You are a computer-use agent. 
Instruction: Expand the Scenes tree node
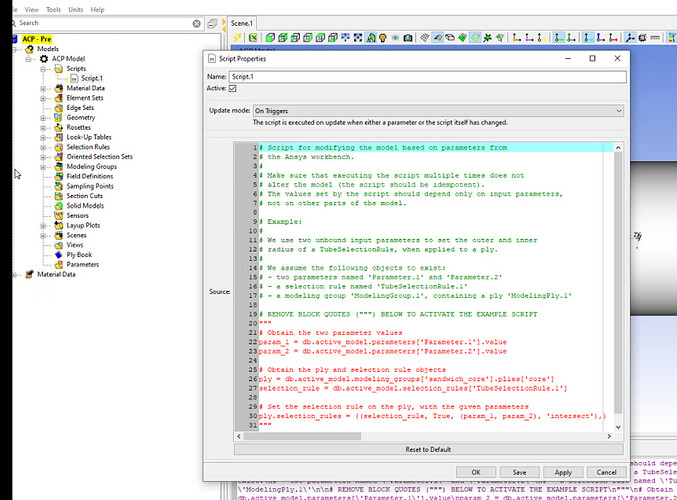coord(43,235)
